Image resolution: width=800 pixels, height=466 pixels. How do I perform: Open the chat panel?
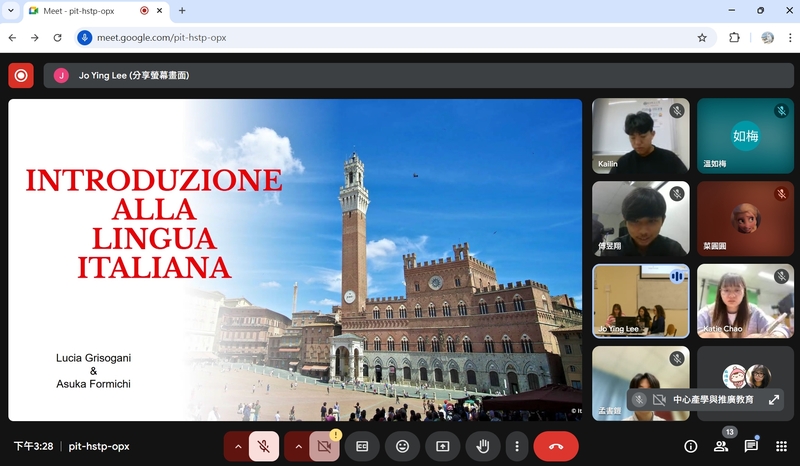(x=751, y=446)
